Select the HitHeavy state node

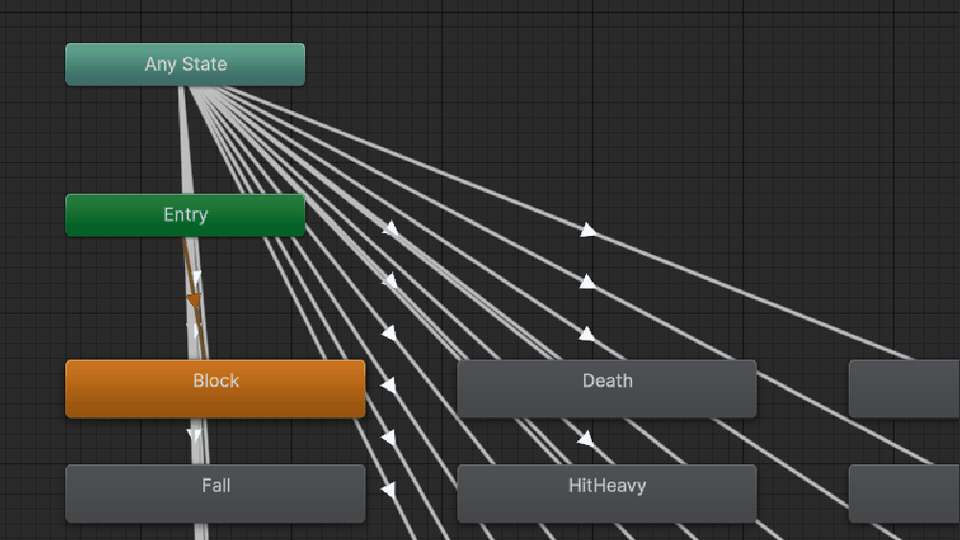click(x=607, y=493)
